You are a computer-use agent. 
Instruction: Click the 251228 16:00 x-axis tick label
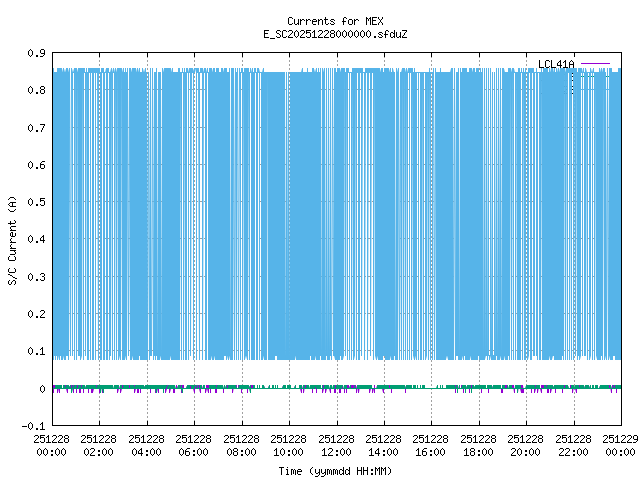coord(431,445)
